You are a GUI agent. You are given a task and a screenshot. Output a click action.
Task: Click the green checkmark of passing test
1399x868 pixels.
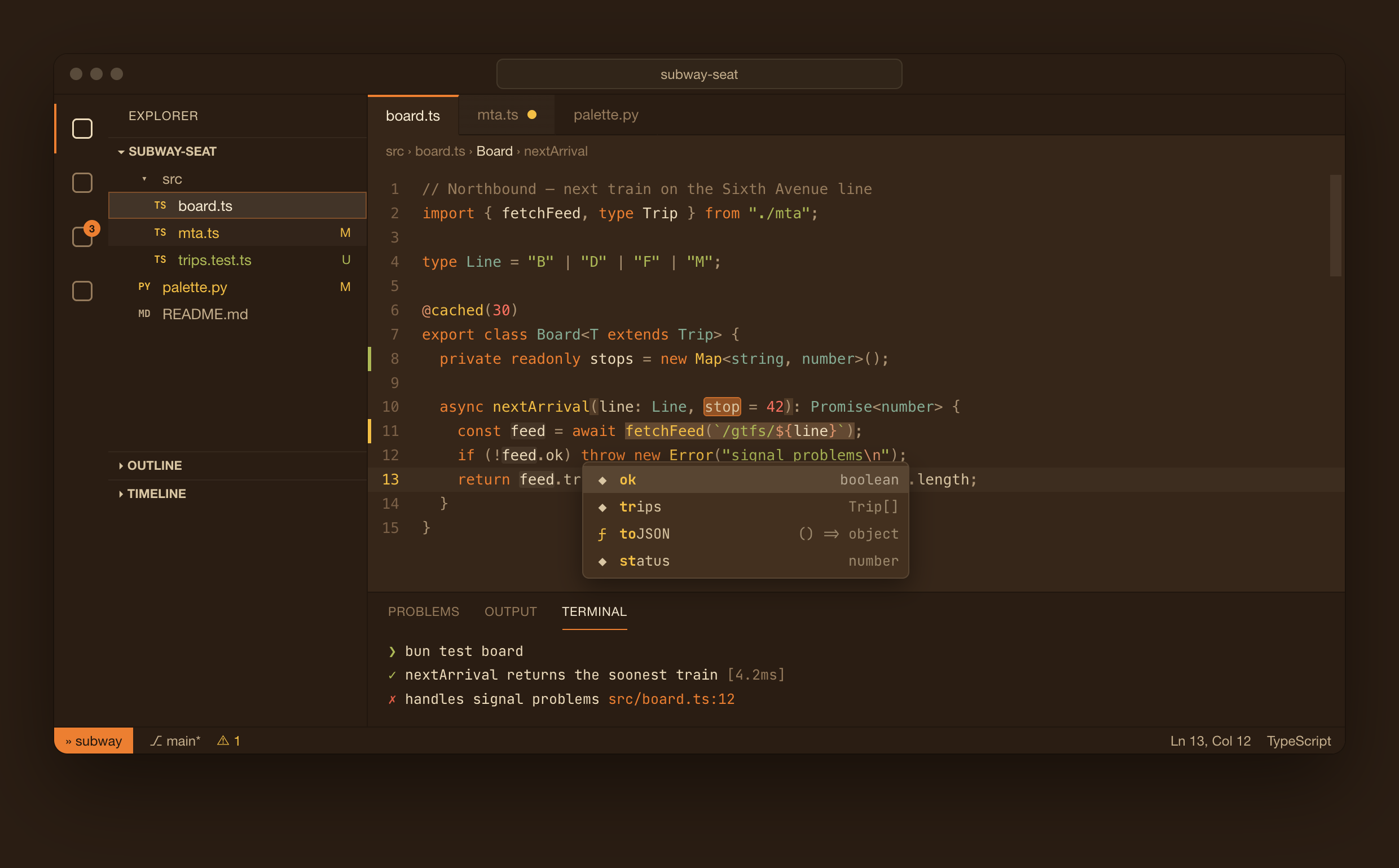tap(392, 675)
